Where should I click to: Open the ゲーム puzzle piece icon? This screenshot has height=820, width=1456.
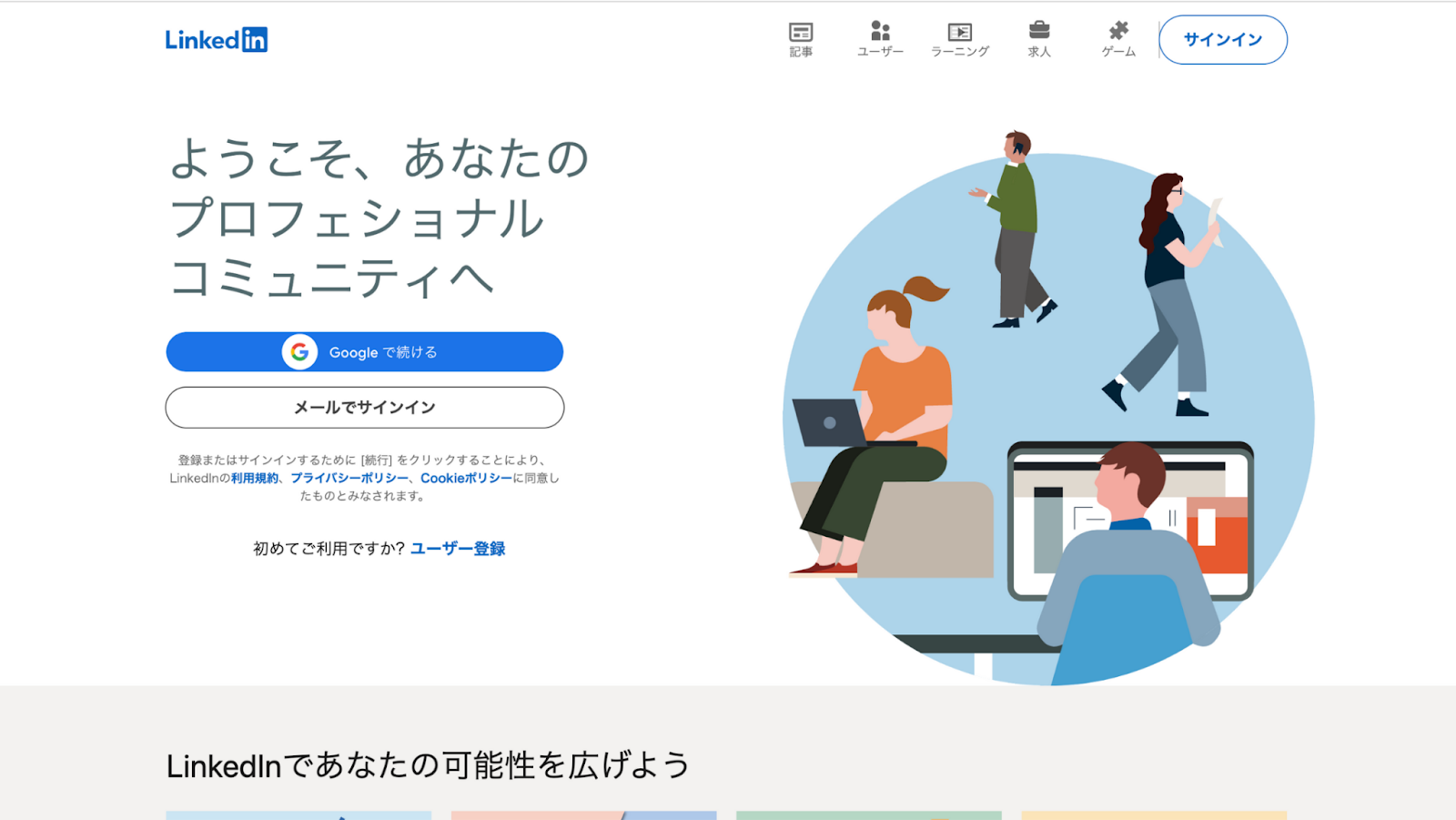click(x=1118, y=40)
